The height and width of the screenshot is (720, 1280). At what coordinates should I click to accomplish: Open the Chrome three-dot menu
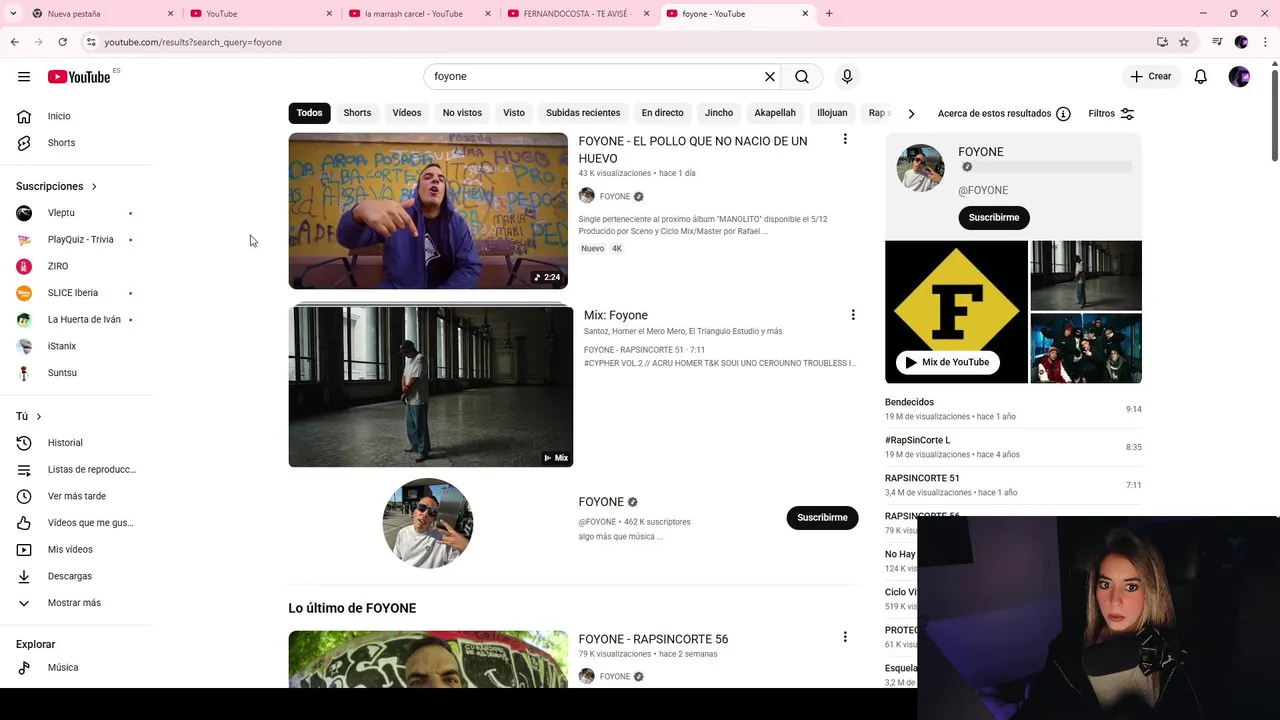1264,42
